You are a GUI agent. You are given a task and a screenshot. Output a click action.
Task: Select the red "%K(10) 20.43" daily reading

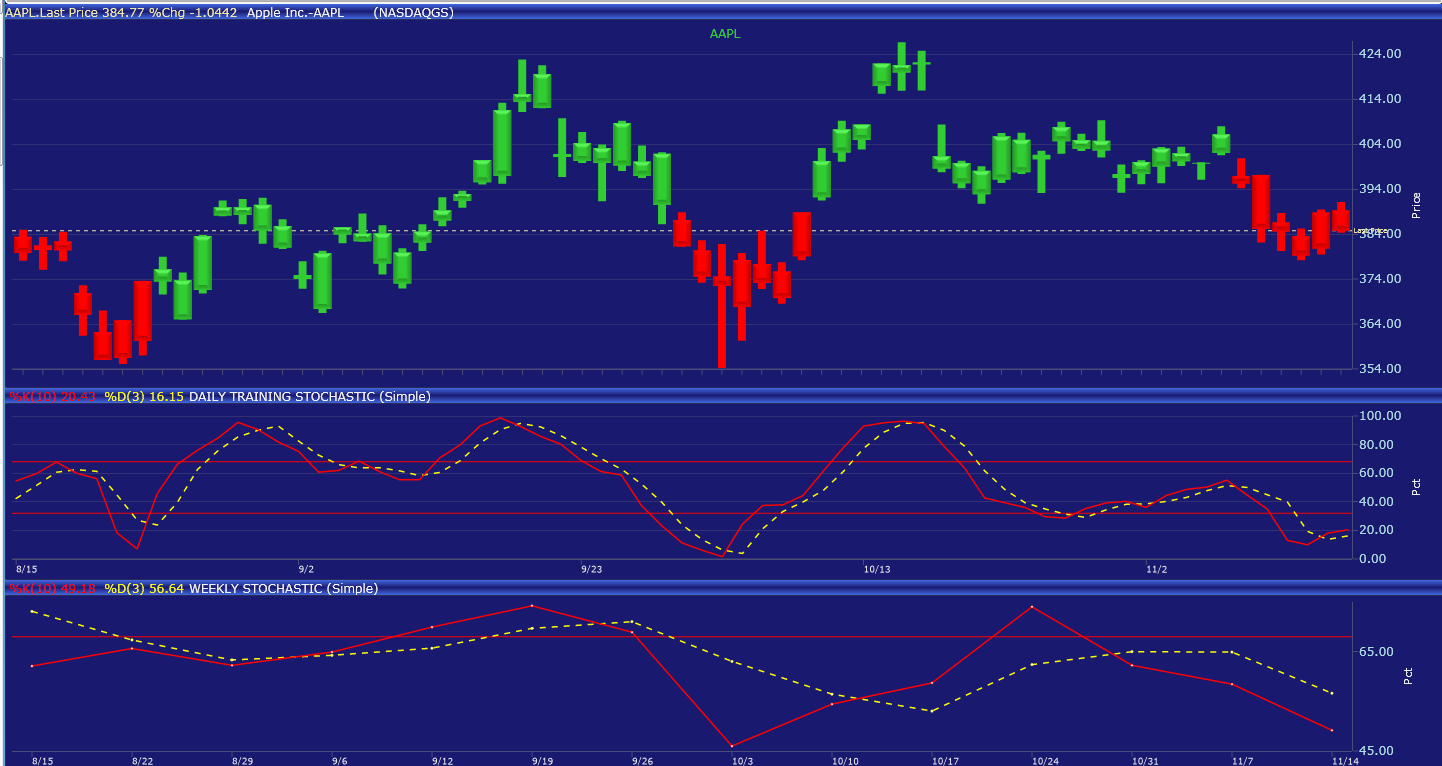point(53,397)
